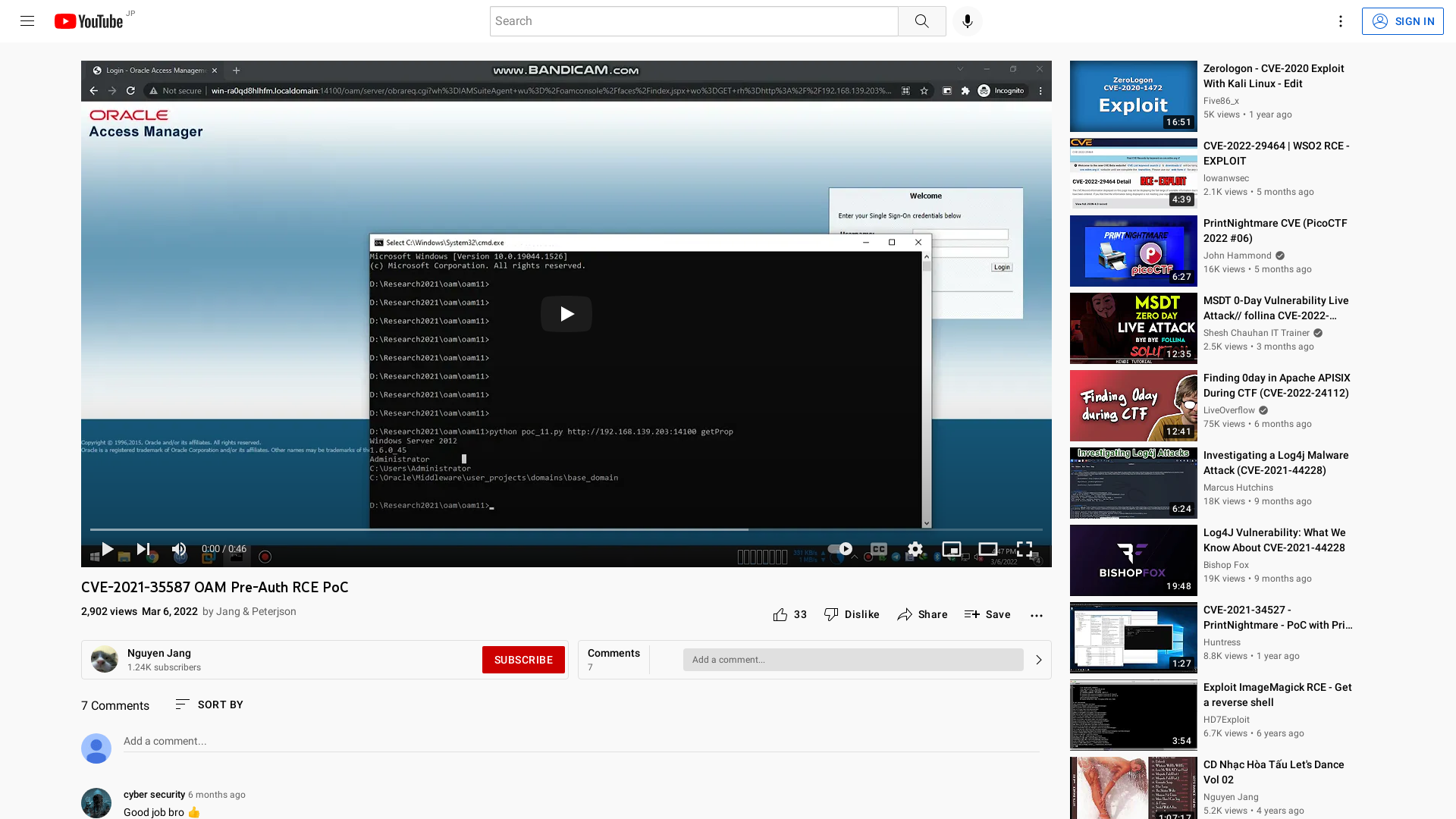The height and width of the screenshot is (819, 1456).
Task: Click the teaser Add a comment box
Action: tap(853, 660)
